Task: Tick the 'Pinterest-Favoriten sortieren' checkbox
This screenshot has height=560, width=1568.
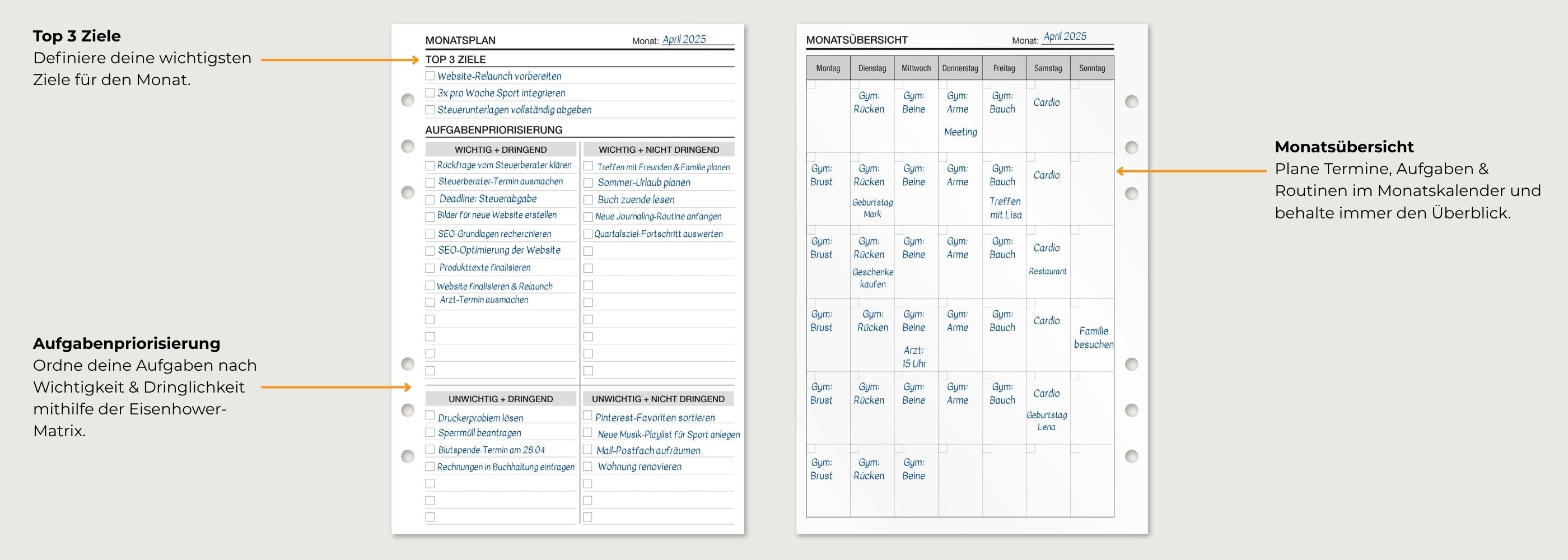Action: coord(587,416)
